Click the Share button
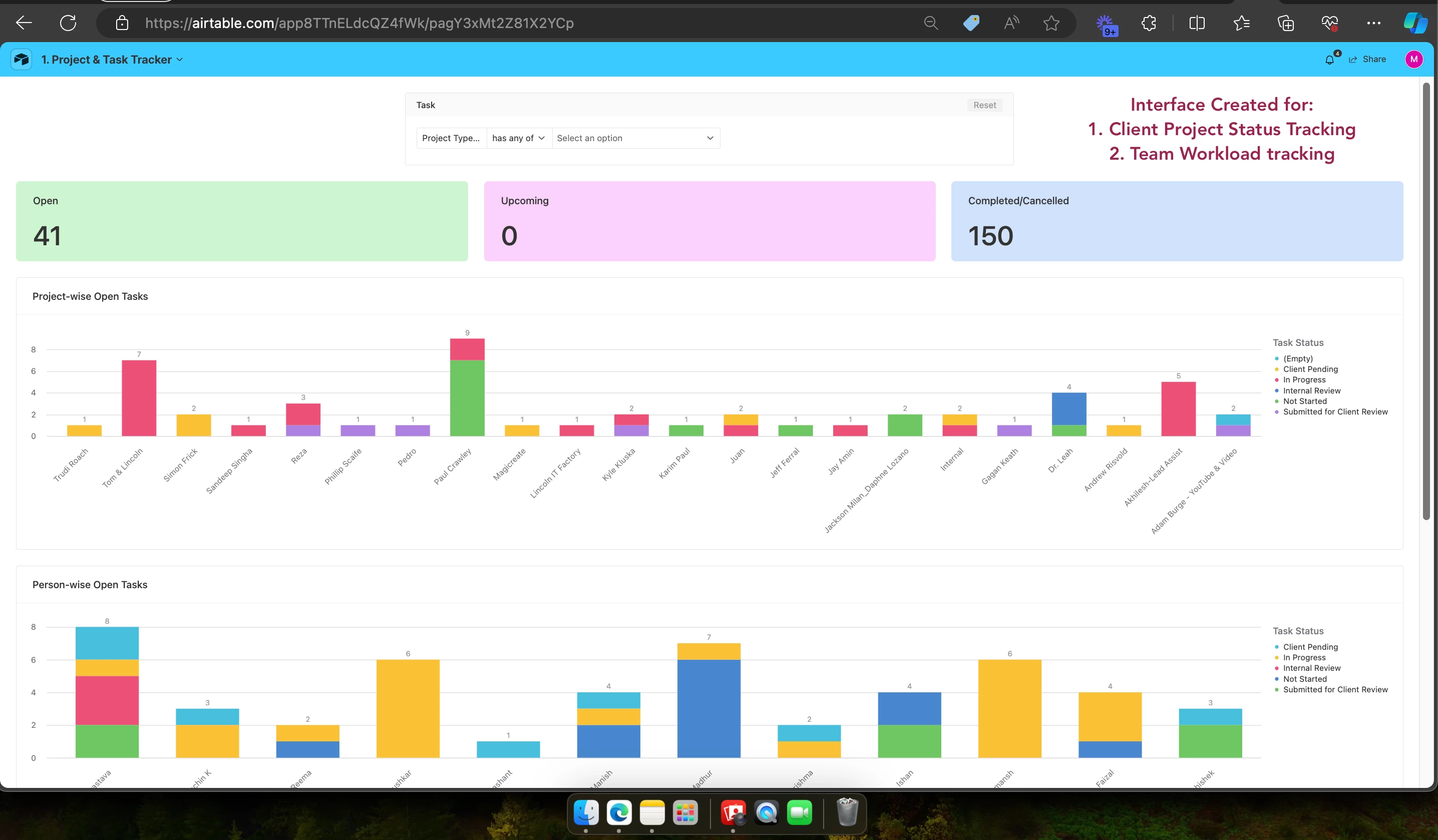Viewport: 1438px width, 840px height. click(1367, 60)
